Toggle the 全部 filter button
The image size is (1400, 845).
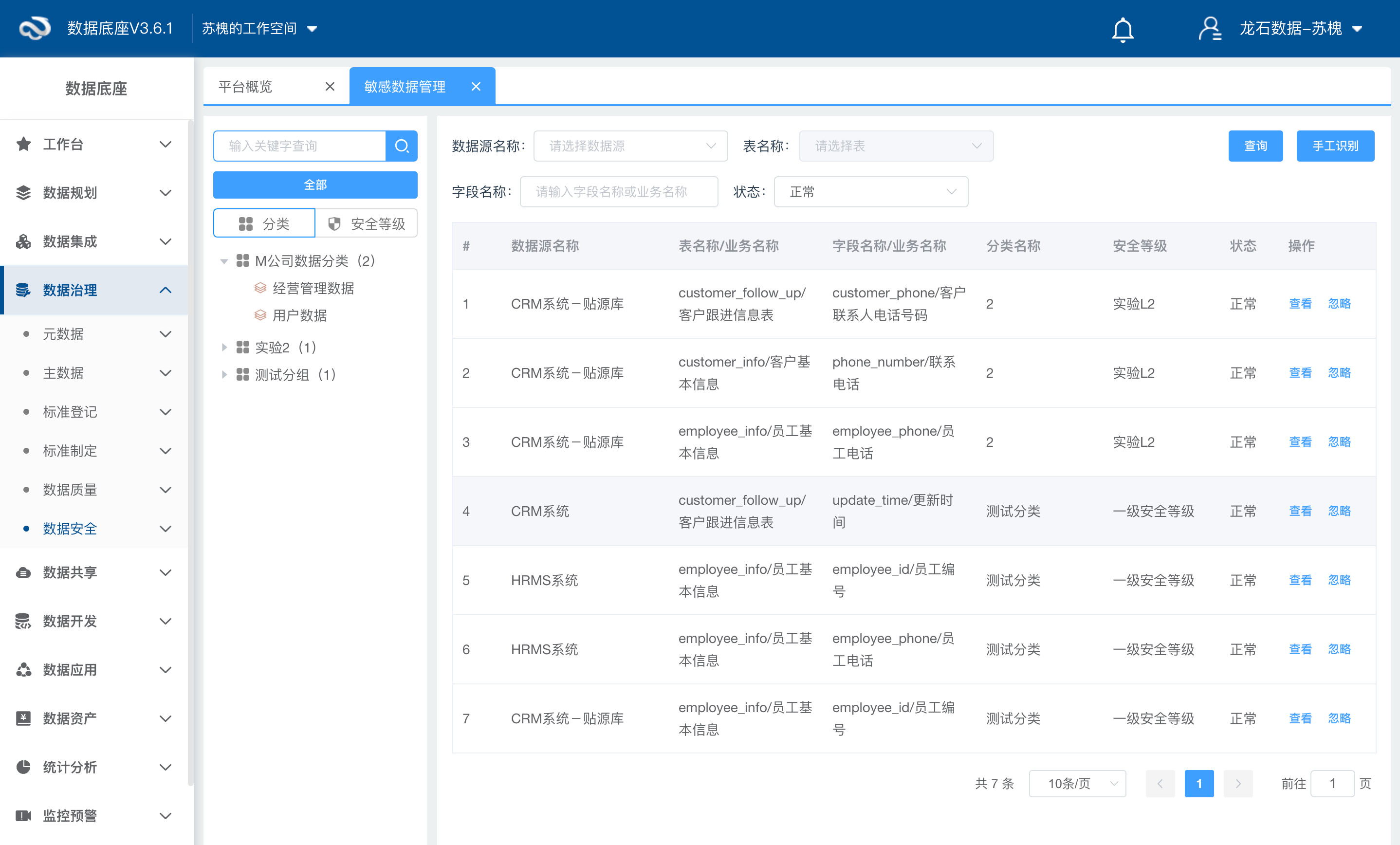pos(315,184)
